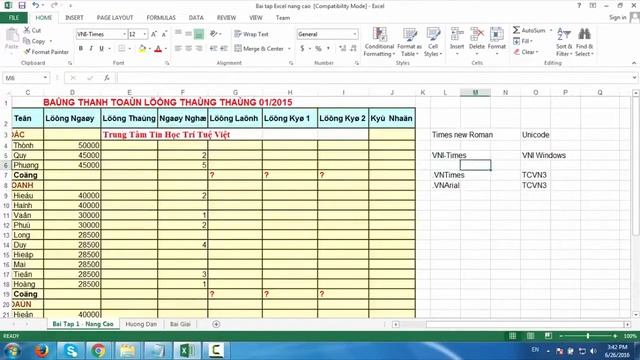
Task: Open the font size dropdown
Action: tap(144, 34)
